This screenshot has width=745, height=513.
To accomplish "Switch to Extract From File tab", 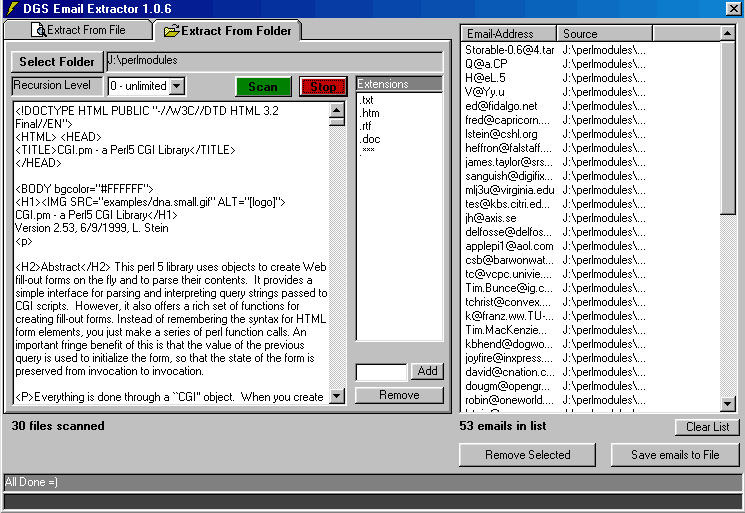I will (x=78, y=31).
